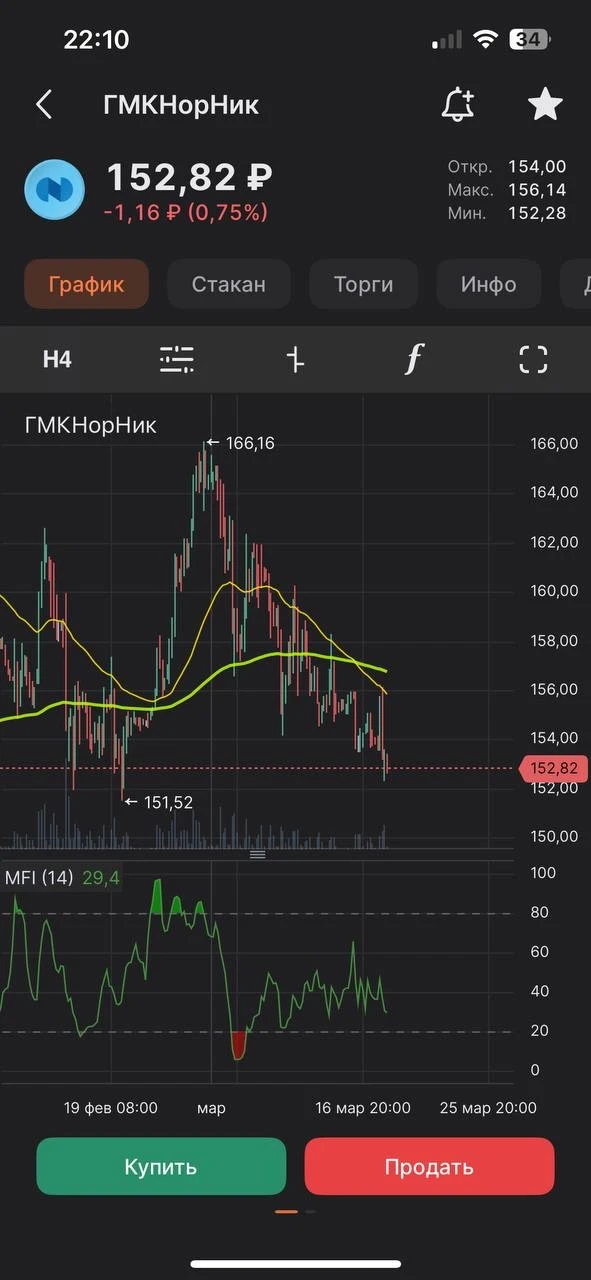Viewport: 591px width, 1280px height.
Task: Tap the ГМКНорНик page title
Action: [x=181, y=105]
